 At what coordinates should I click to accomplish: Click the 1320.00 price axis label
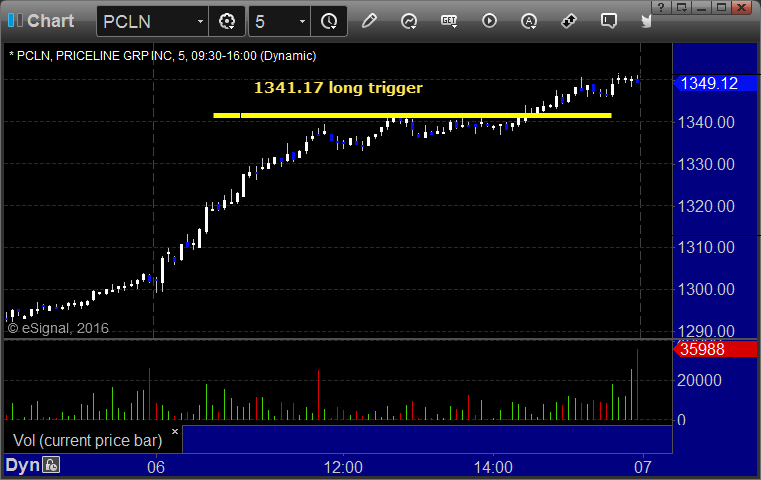tap(706, 206)
